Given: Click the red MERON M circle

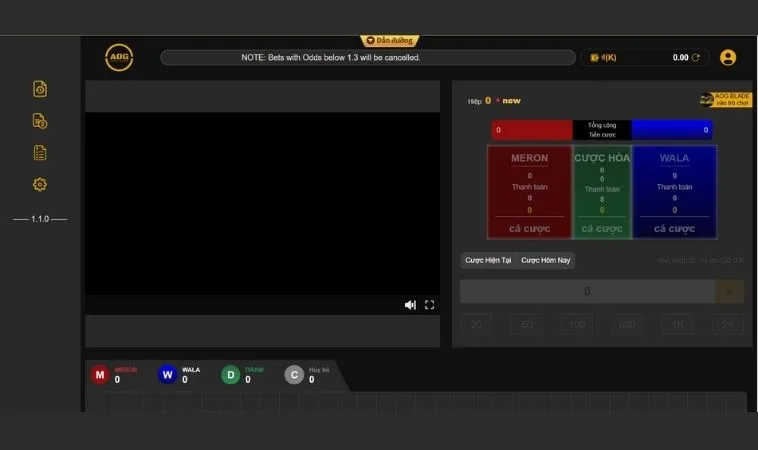Looking at the screenshot, I should pyautogui.click(x=100, y=375).
